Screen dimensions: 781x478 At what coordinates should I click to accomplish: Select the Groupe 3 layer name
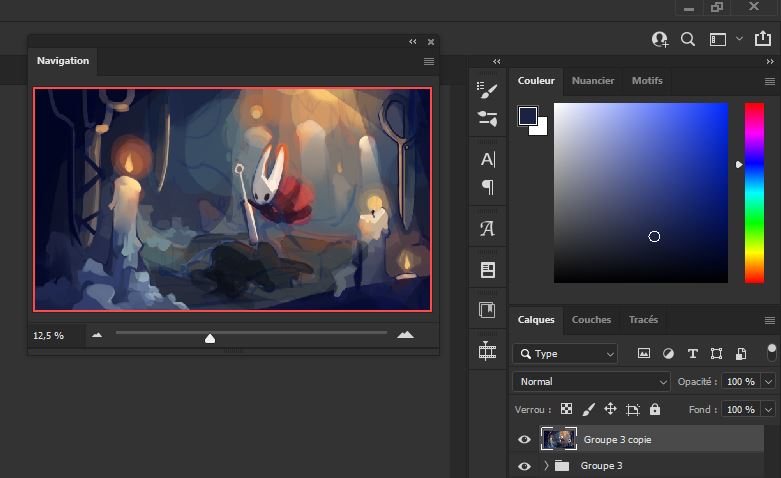coord(601,466)
